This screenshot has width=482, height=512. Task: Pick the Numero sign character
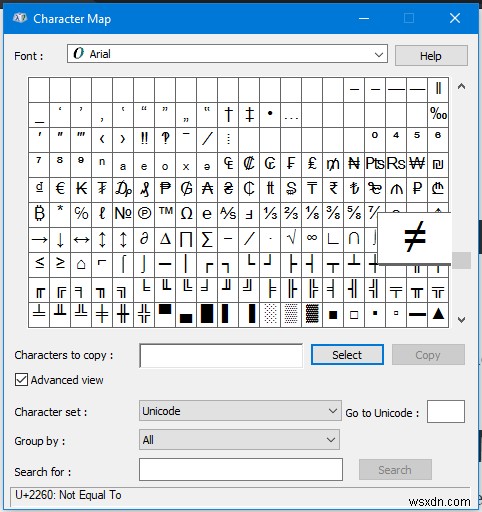pos(123,215)
